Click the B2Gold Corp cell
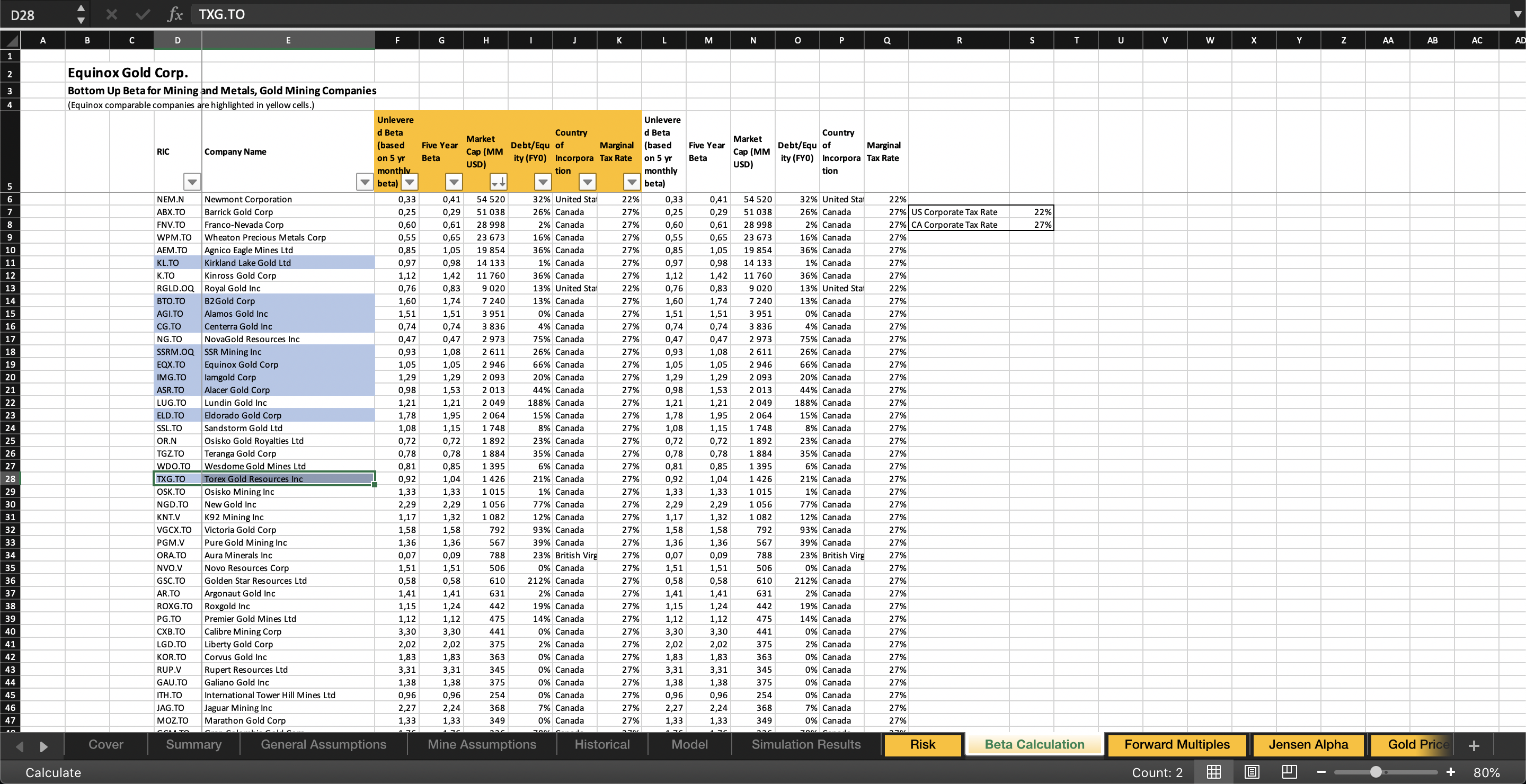Viewport: 1526px width, 784px height. click(288, 301)
